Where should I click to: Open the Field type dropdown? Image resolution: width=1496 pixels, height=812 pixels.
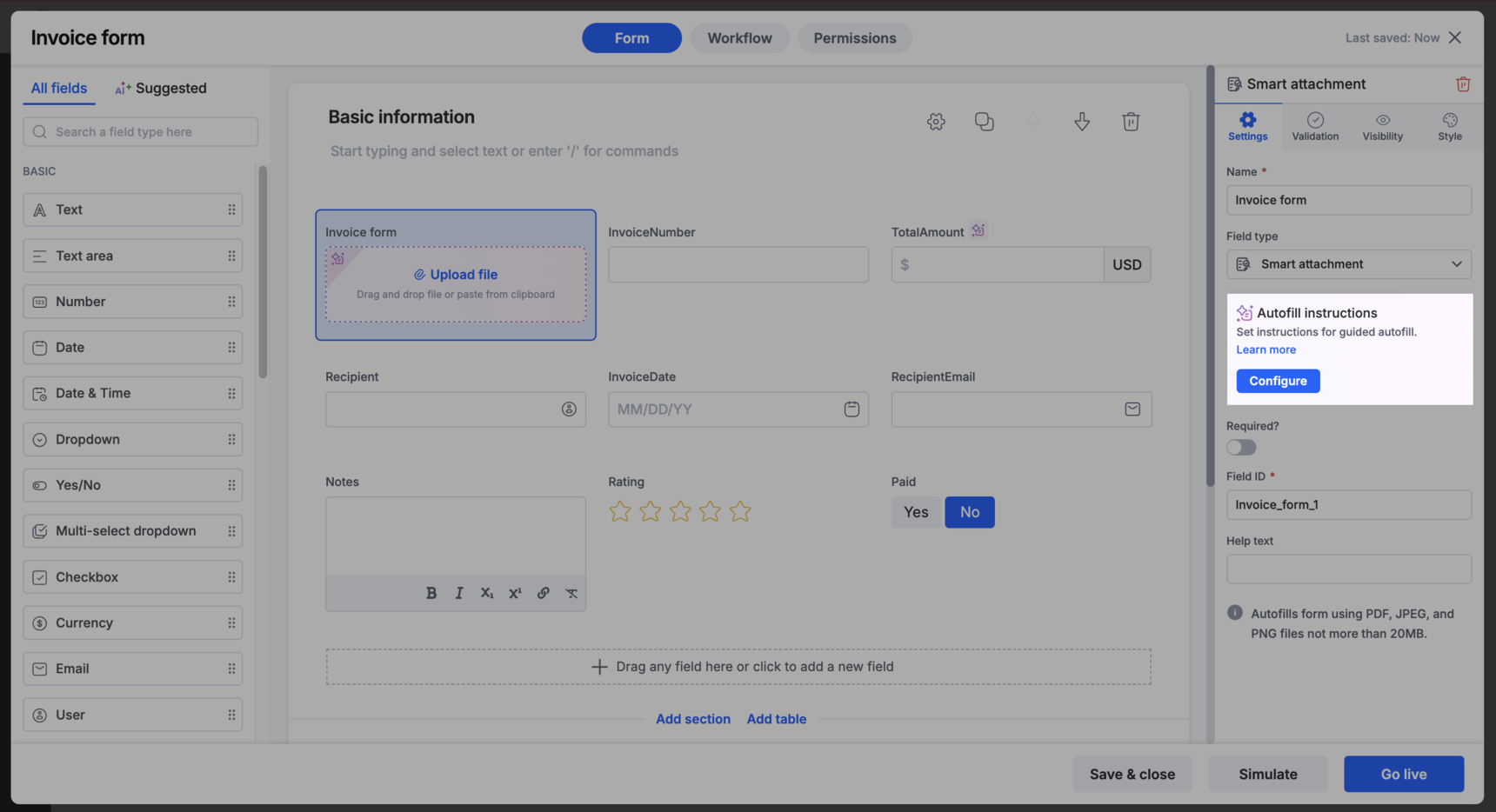coord(1349,264)
